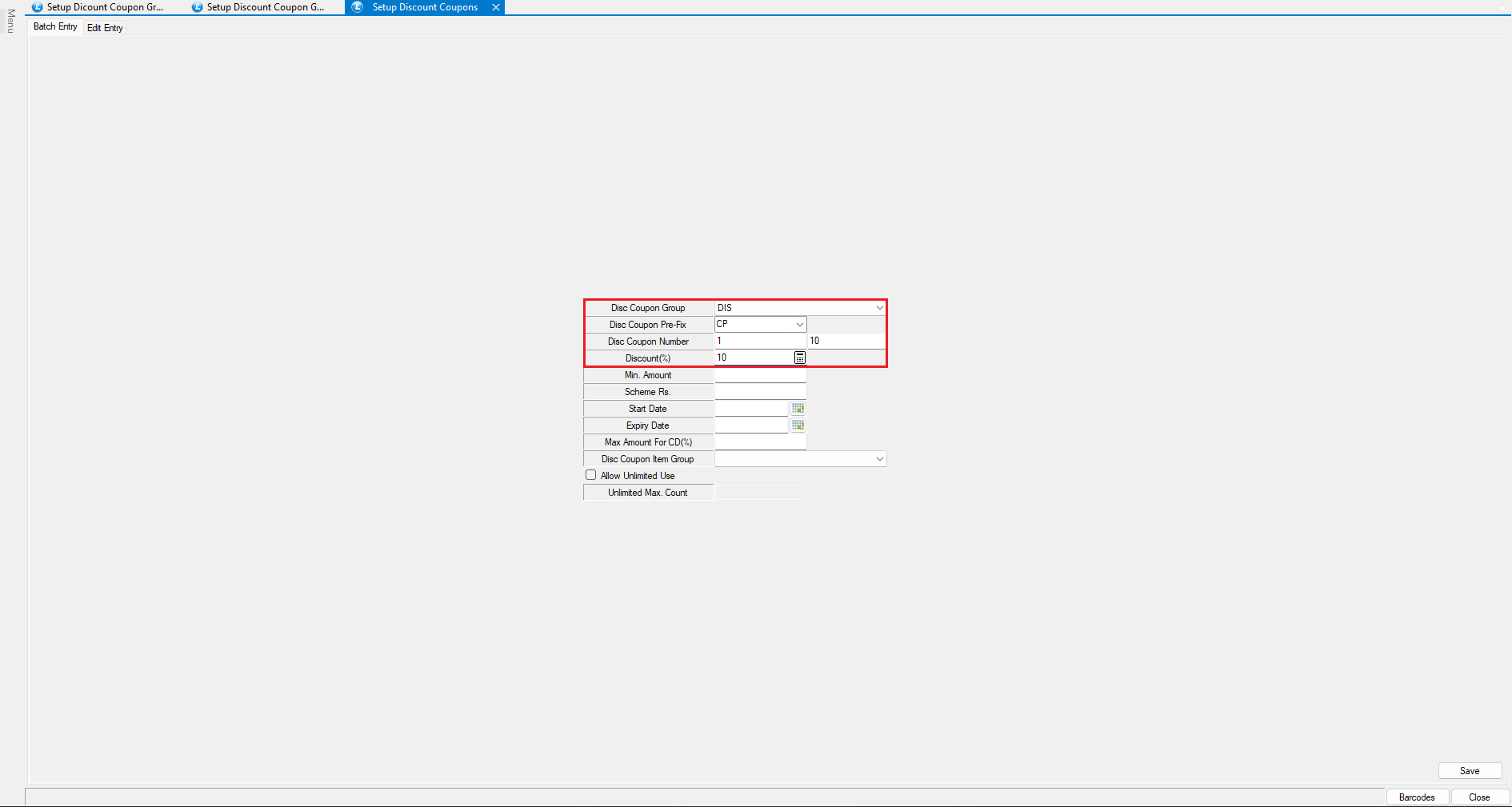The image size is (1512, 807).
Task: Open calculator icon in Discount(%) field
Action: coord(799,358)
